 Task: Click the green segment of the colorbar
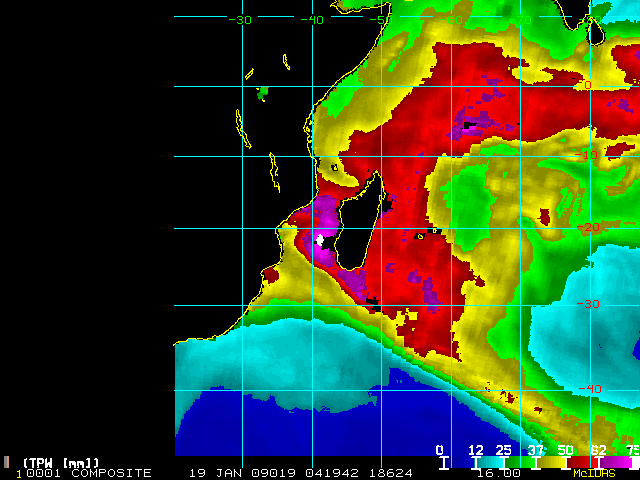click(521, 462)
